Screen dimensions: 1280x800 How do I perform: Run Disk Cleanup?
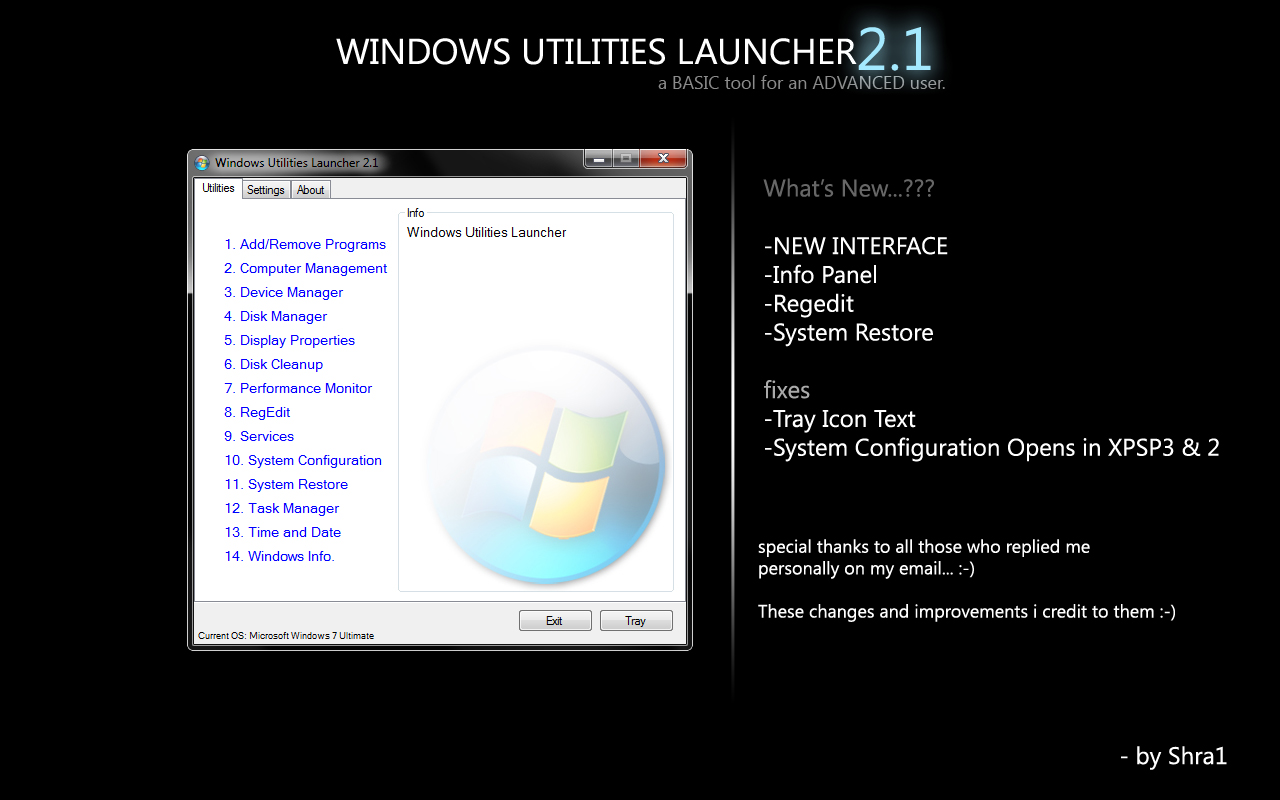pyautogui.click(x=273, y=364)
